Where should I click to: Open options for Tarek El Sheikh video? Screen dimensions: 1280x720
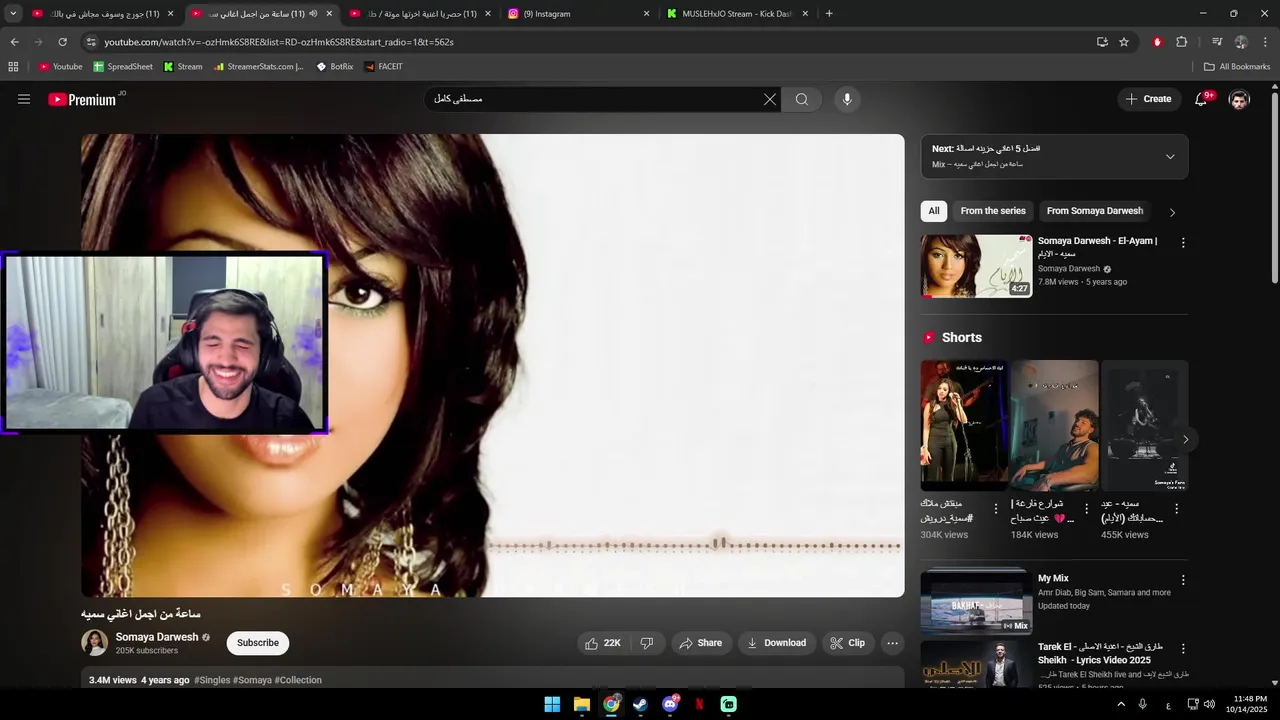(x=1183, y=648)
